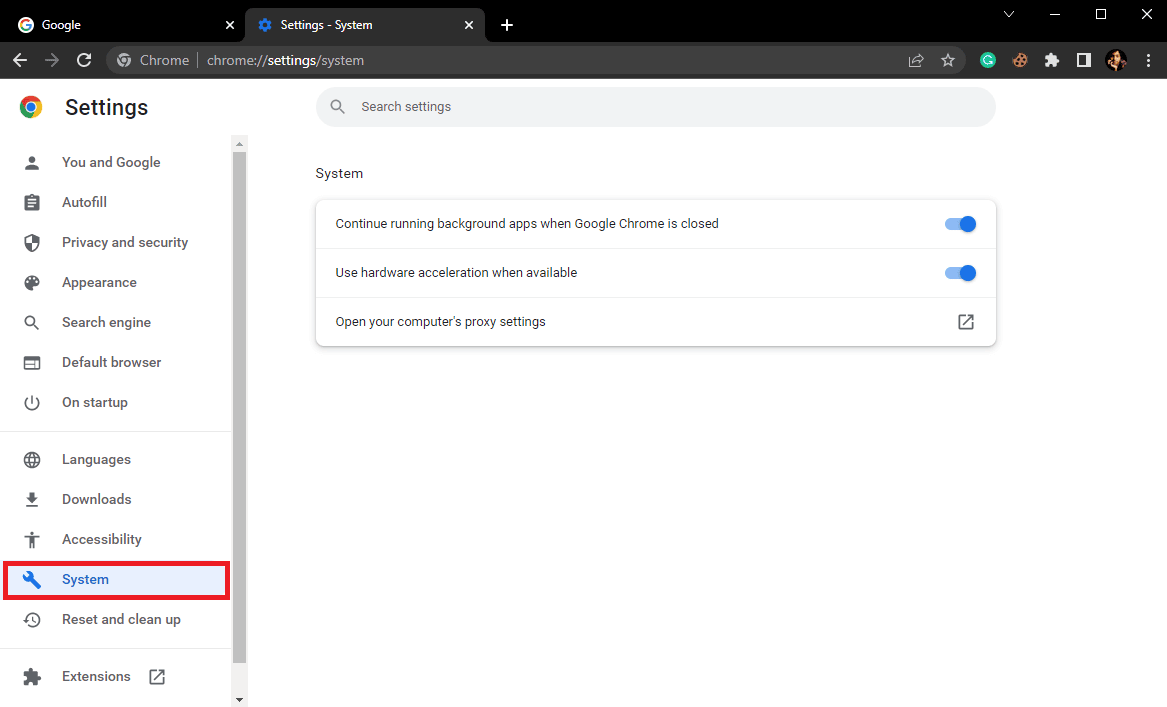The image size is (1167, 707).
Task: Bookmark this tab with the star icon
Action: pos(947,60)
